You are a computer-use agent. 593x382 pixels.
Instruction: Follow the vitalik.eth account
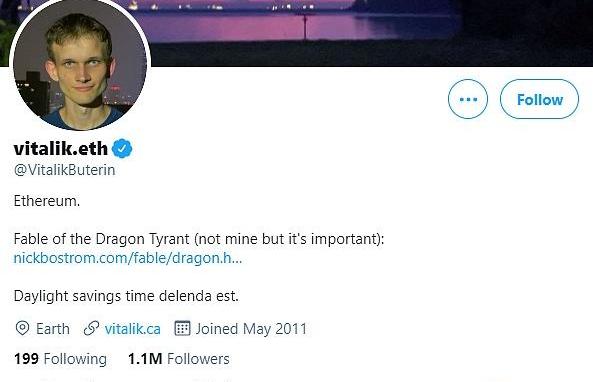coord(539,99)
